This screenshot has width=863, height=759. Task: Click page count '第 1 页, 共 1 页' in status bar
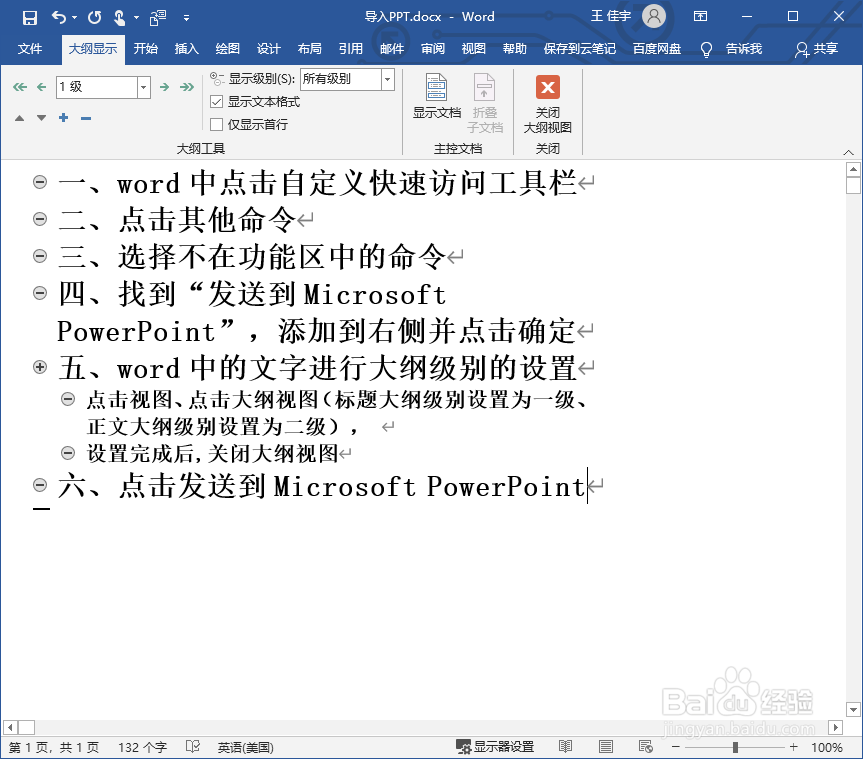54,747
